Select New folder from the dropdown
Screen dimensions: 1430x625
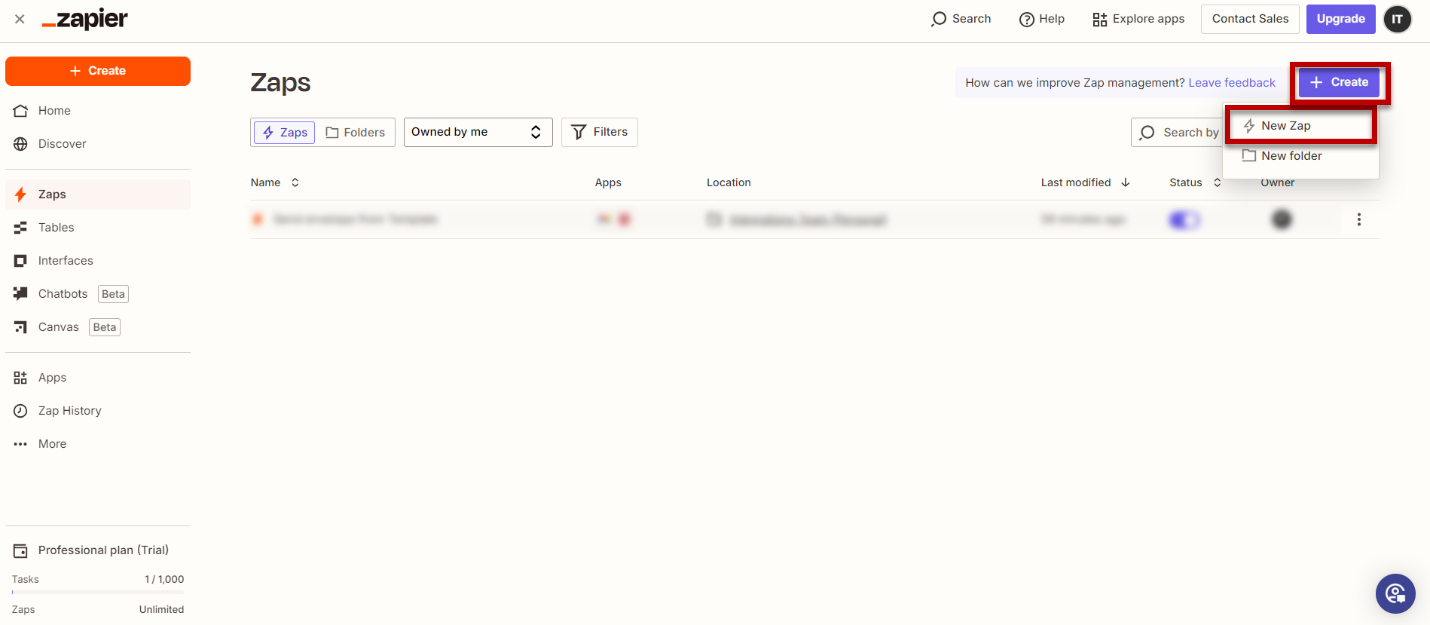tap(1300, 156)
